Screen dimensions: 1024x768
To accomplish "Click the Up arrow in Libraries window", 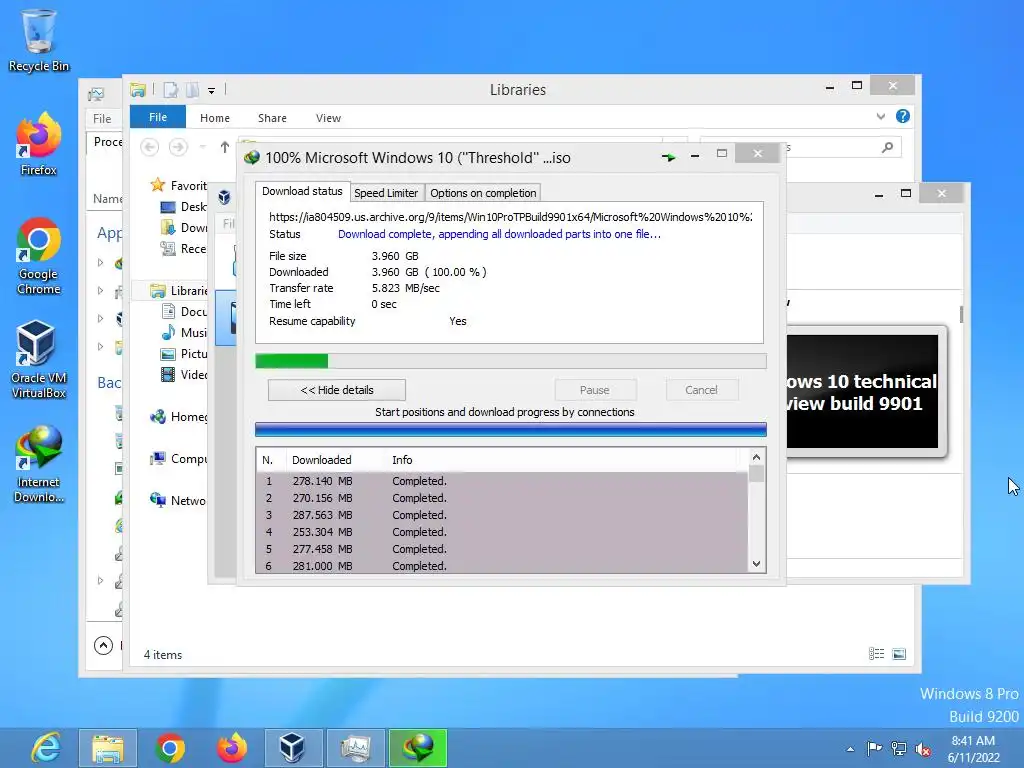I will 225,147.
